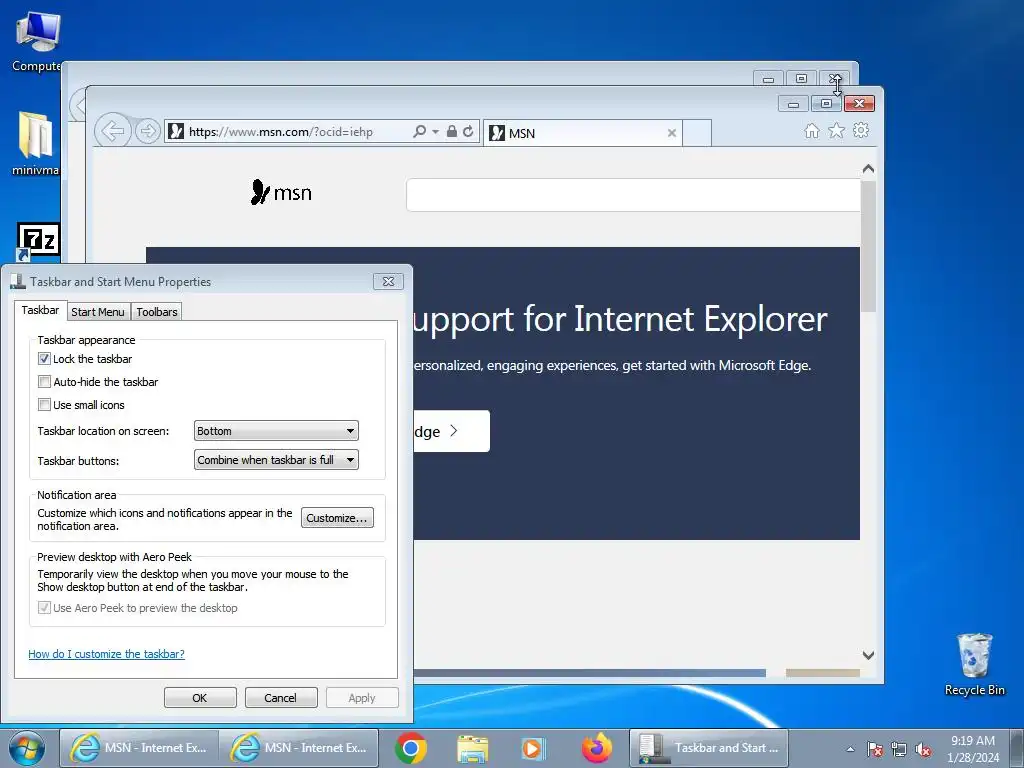
Task: Open the network tray icon
Action: 899,749
